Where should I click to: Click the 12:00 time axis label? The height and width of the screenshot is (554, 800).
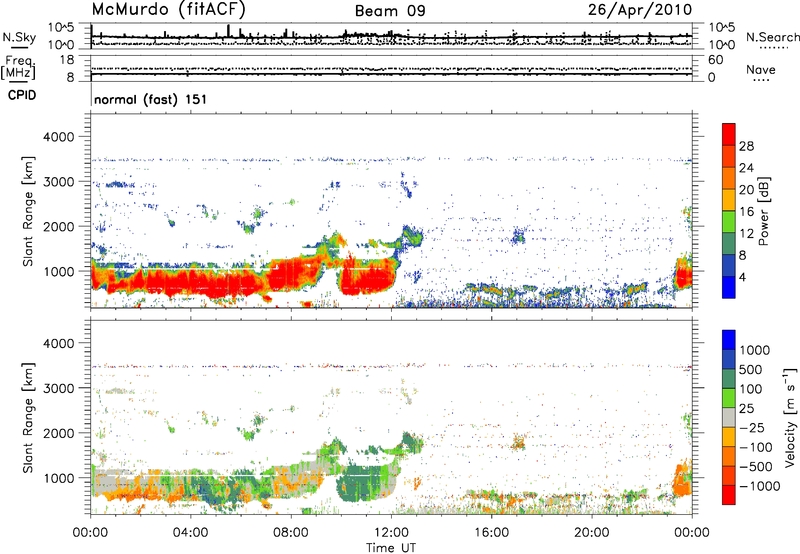(x=391, y=533)
